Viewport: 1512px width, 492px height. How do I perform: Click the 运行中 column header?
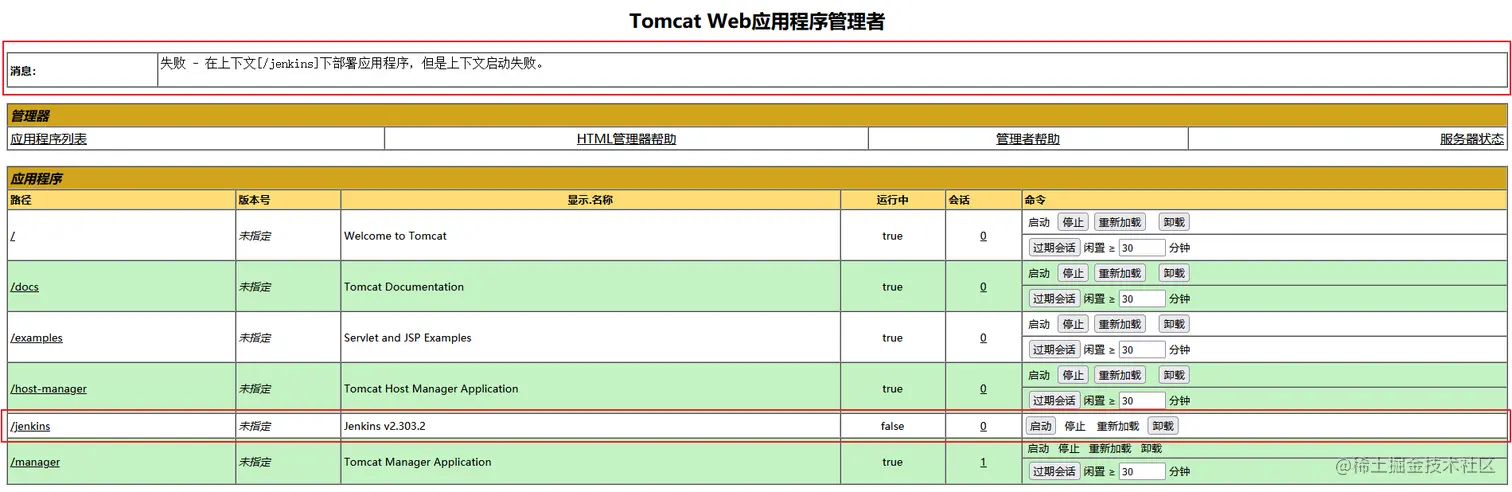(x=892, y=200)
